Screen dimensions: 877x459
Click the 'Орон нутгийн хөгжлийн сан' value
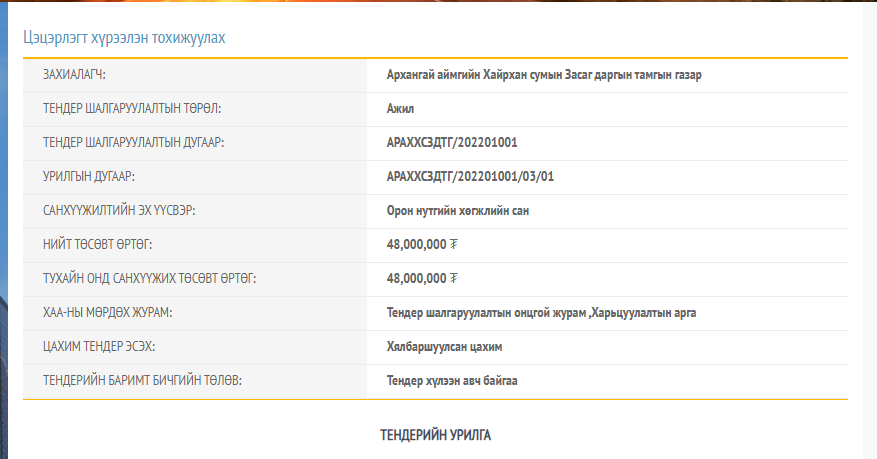click(x=464, y=211)
